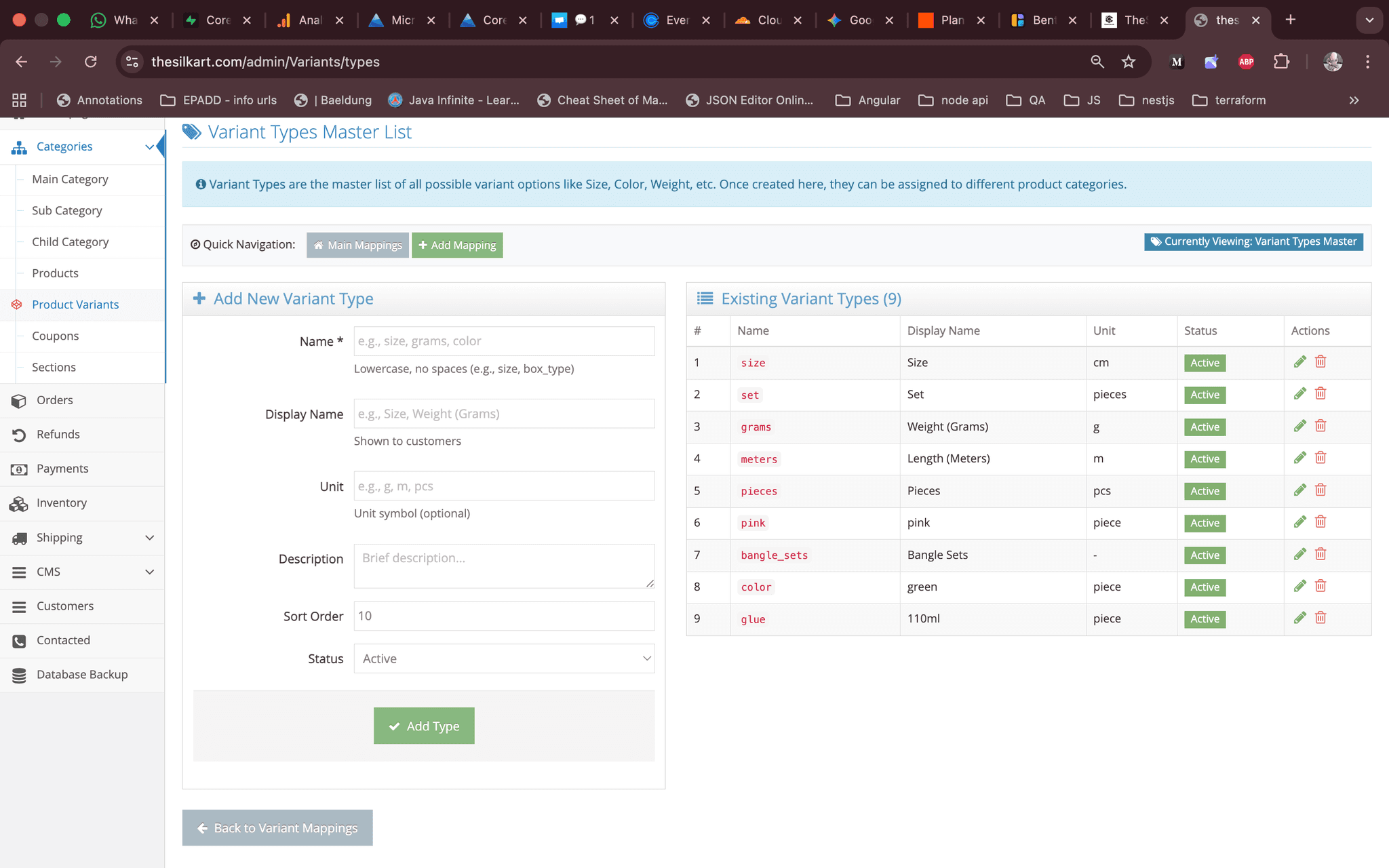Viewport: 1389px width, 868px height.
Task: Open the Orders section
Action: click(54, 400)
